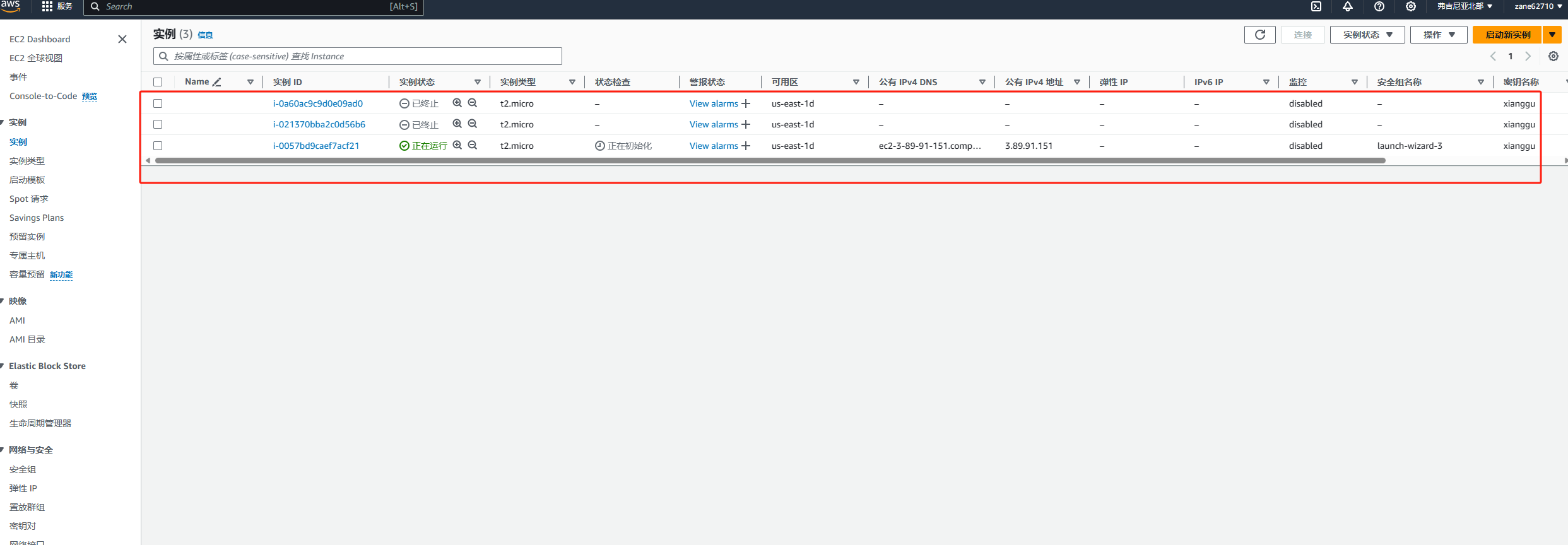Image resolution: width=1568 pixels, height=545 pixels.
Task: Open instance link i-0a60ac9c9d0e09ad0
Action: click(318, 103)
